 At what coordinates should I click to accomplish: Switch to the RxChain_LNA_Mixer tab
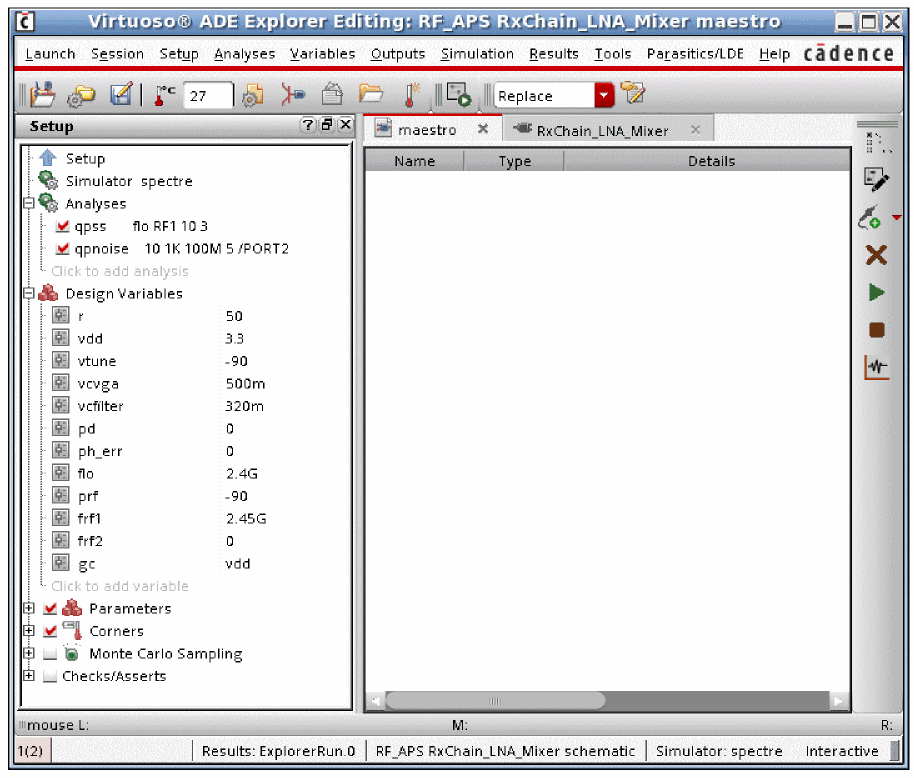[602, 130]
